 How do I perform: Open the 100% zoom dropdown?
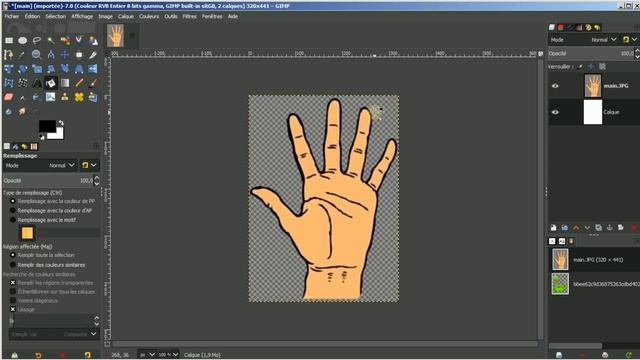coord(168,355)
